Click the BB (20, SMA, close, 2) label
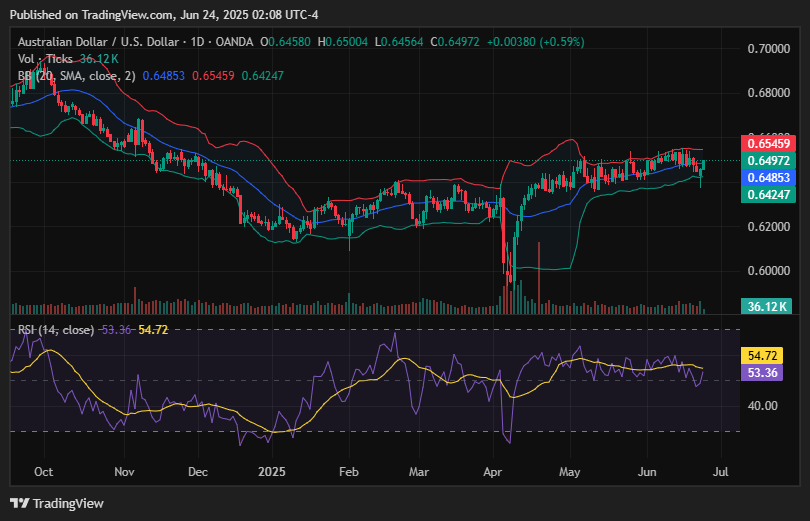810x521 pixels. click(x=76, y=76)
